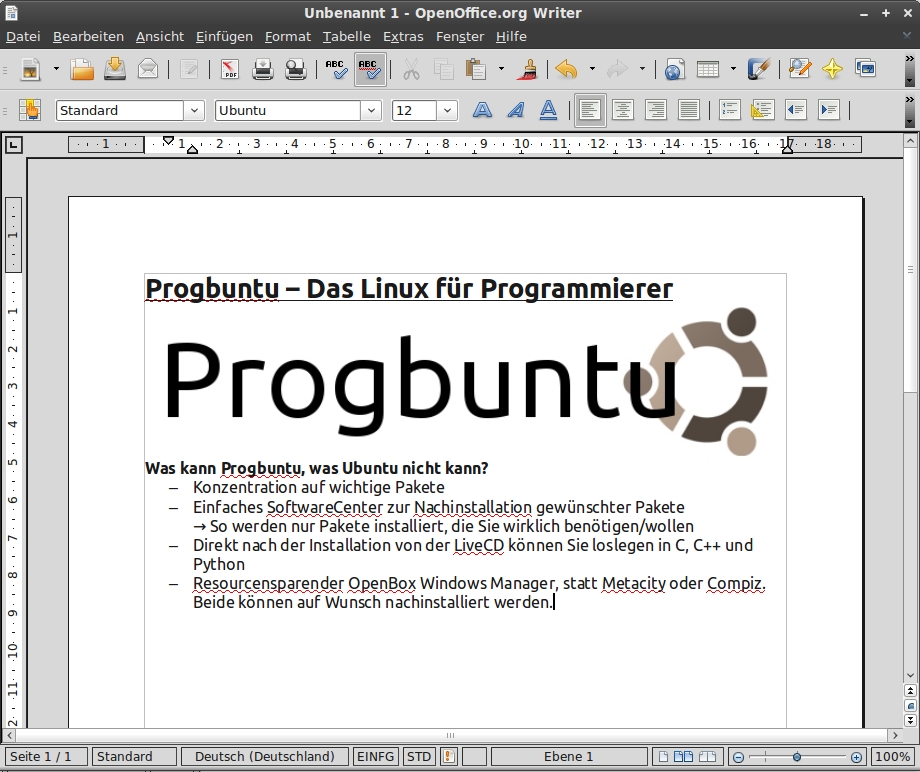Open the font name dropdown showing Ubuntu
Image resolution: width=920 pixels, height=772 pixels.
click(x=371, y=110)
